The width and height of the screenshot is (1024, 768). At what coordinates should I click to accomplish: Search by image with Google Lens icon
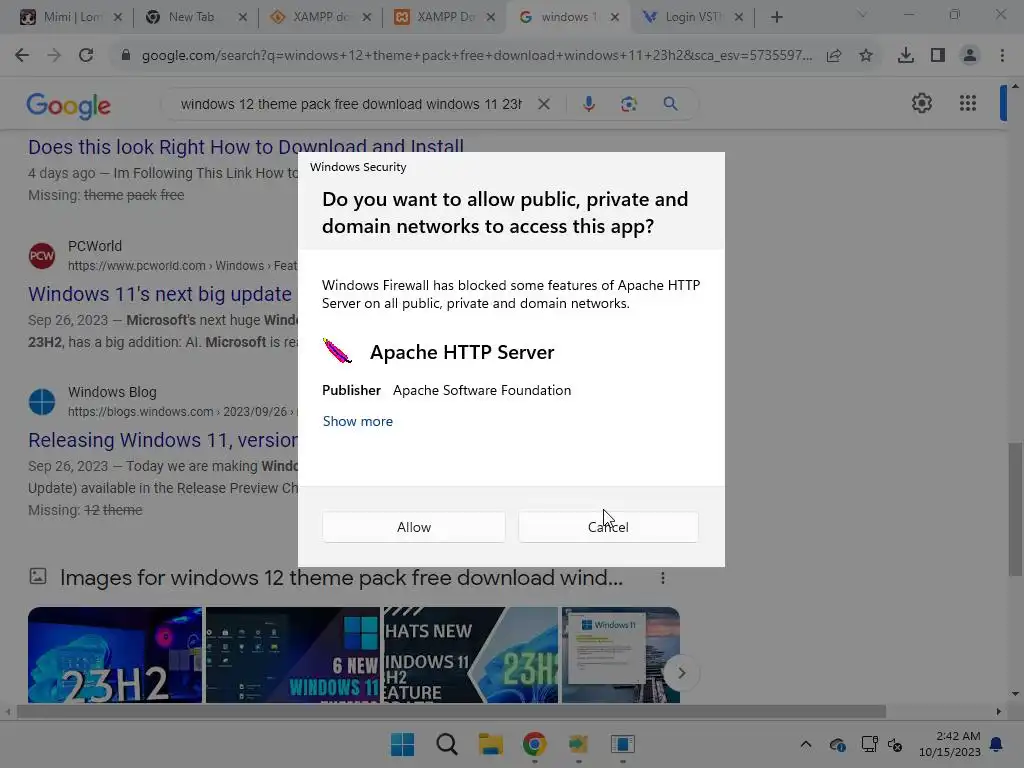click(628, 104)
